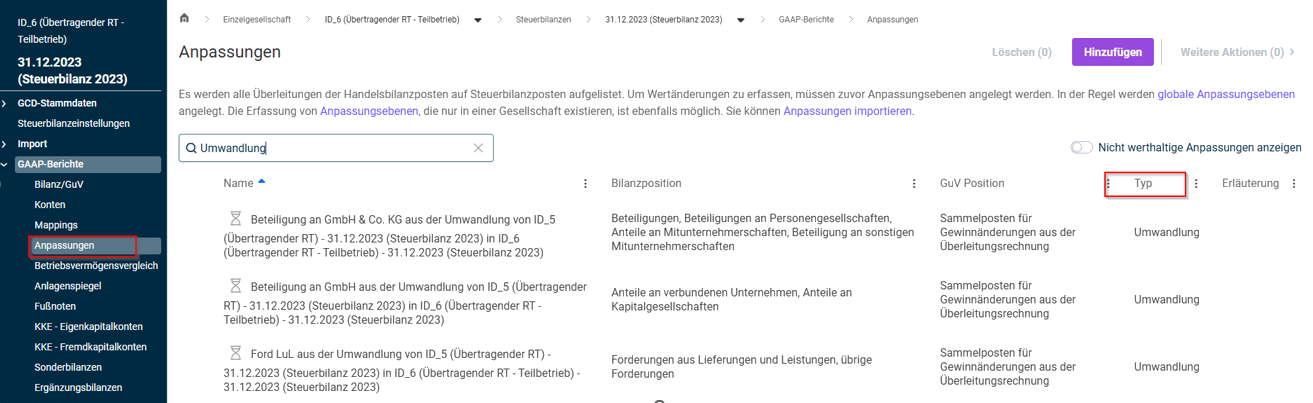Click hourglass icon of Beteiligung an GmbH & Co. KG row
1313x403 pixels.
[x=236, y=218]
